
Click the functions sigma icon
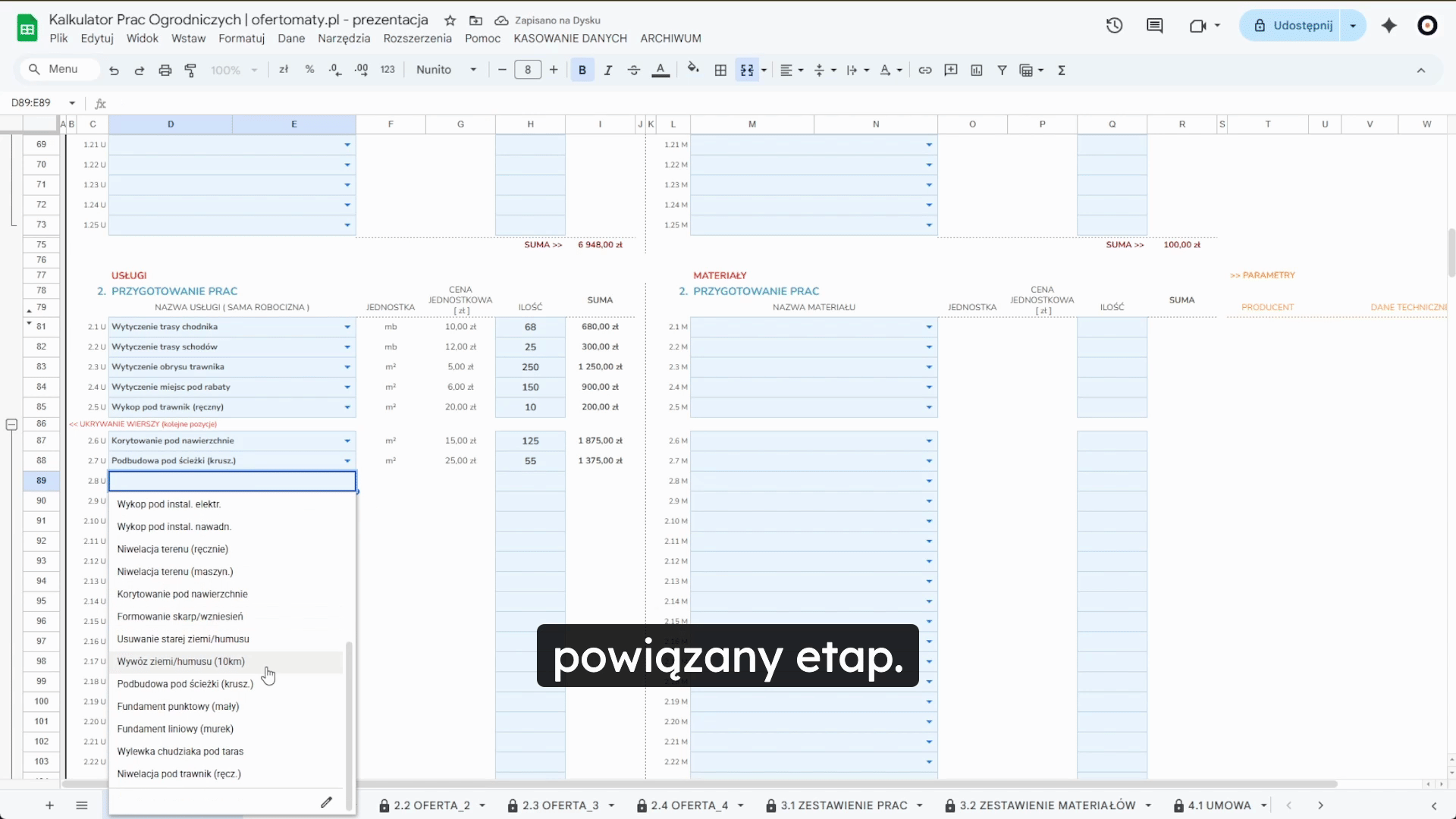tap(1062, 70)
